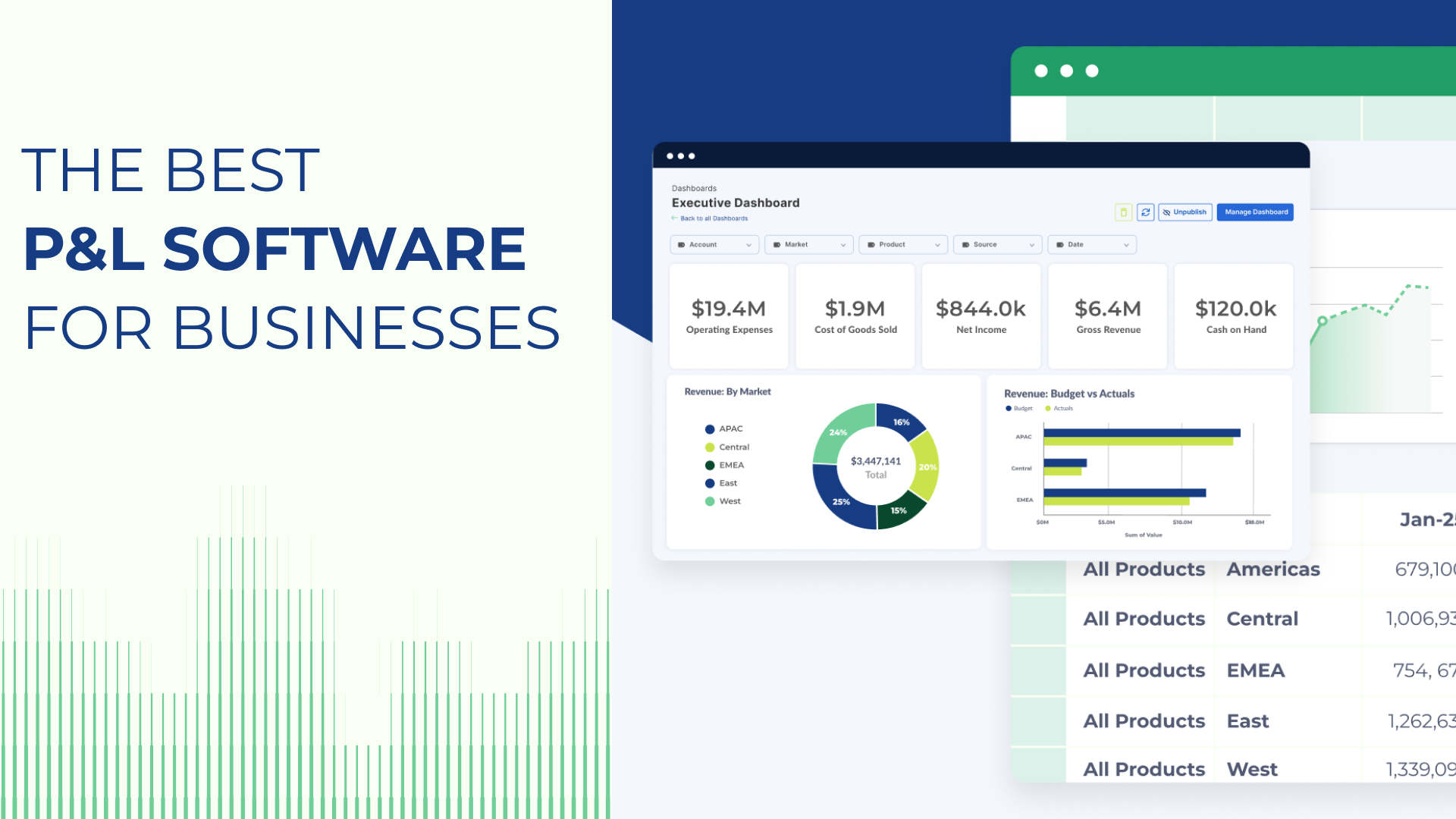
Task: Click the back arrow beside Back to all Dashboards
Action: coord(673,218)
